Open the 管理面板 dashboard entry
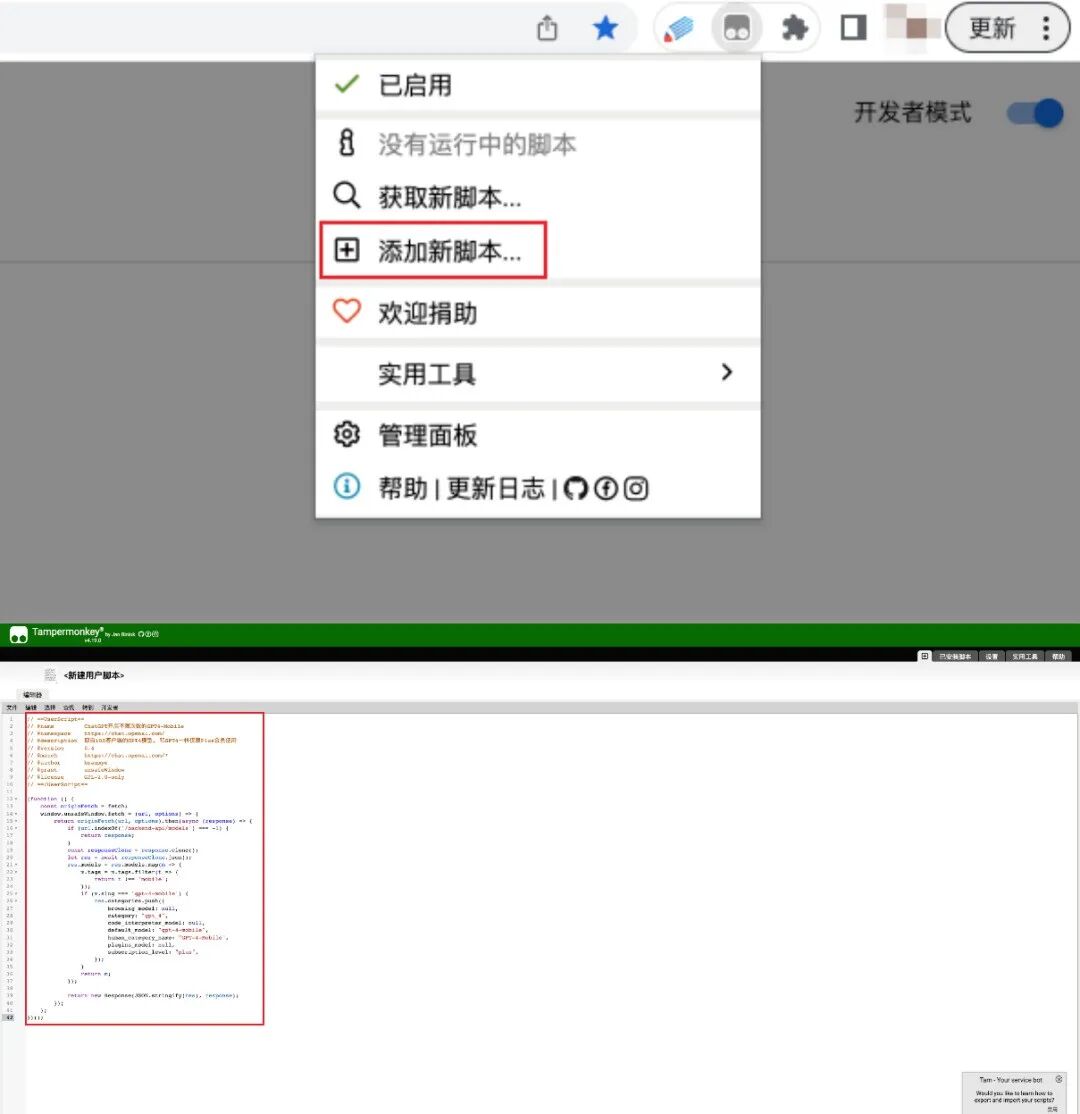 click(x=427, y=435)
